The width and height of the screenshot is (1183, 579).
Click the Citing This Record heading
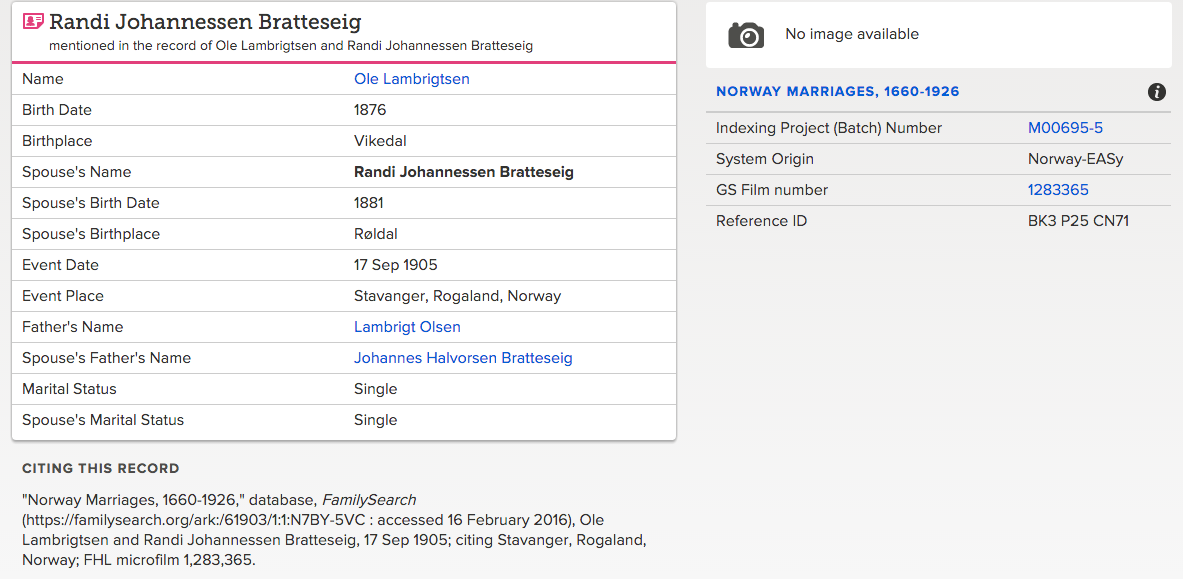pos(101,468)
